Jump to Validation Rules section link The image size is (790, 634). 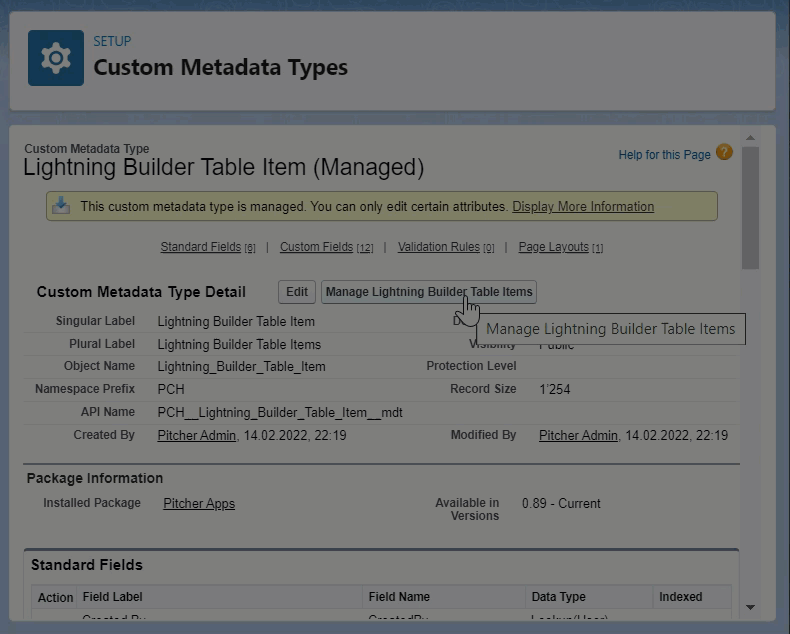coord(439,247)
